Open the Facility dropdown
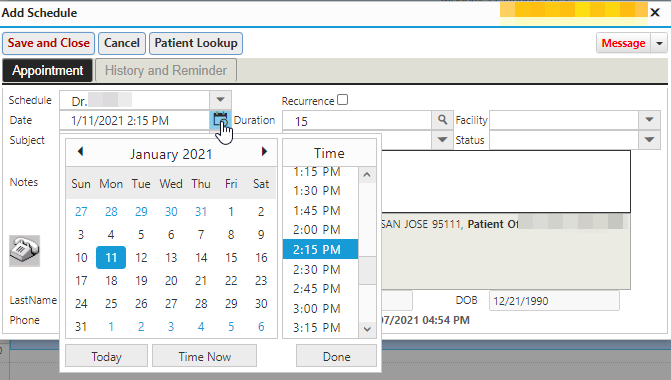The image size is (671, 380). tap(649, 120)
